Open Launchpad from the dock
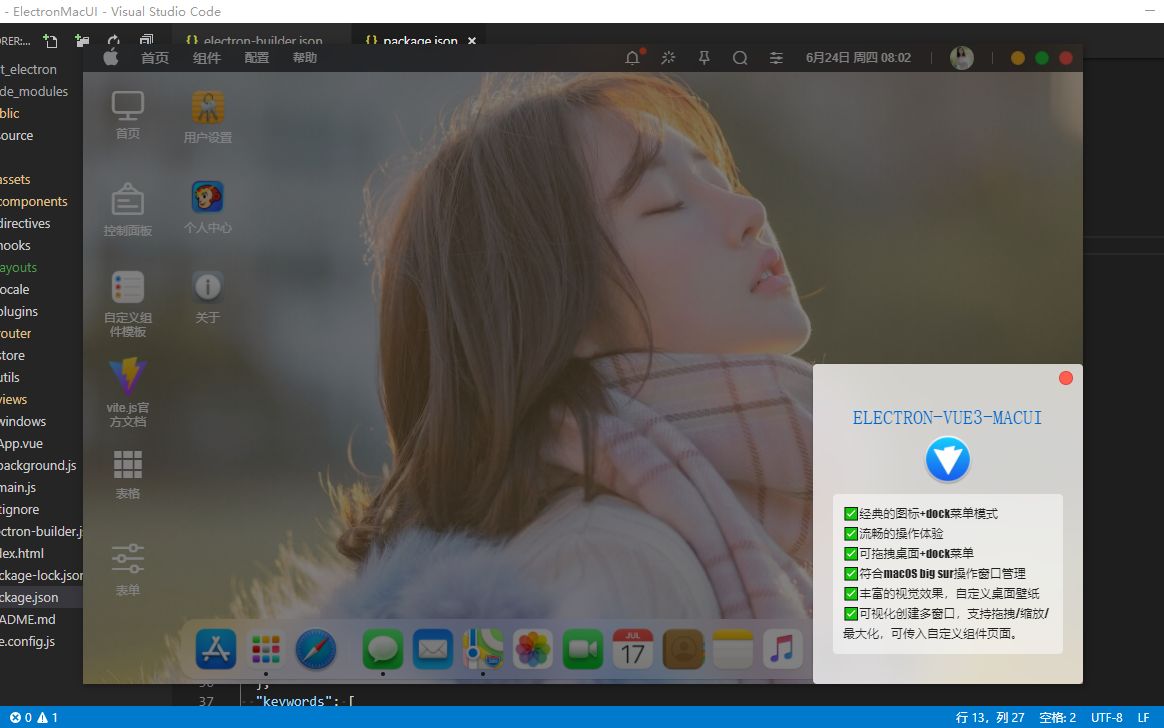This screenshot has width=1164, height=728. click(264, 649)
